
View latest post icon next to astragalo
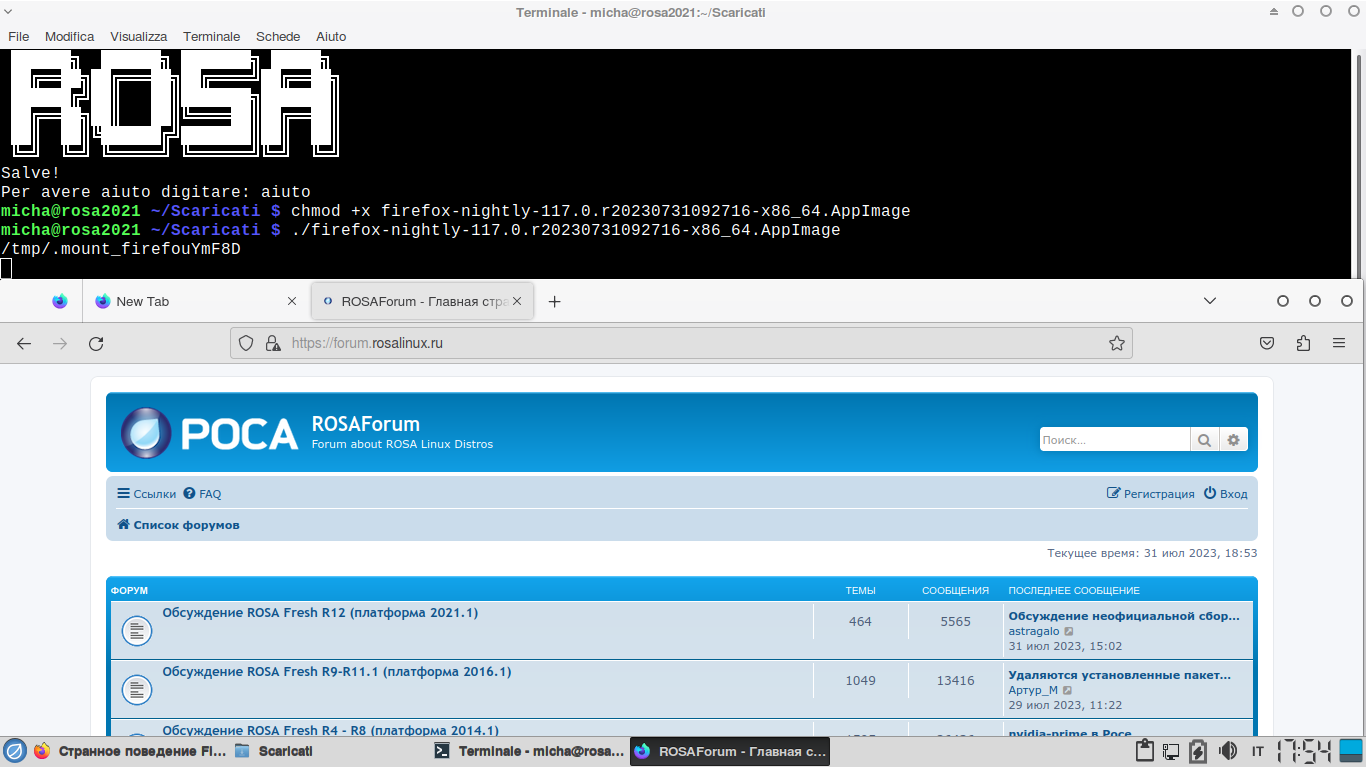click(1069, 632)
